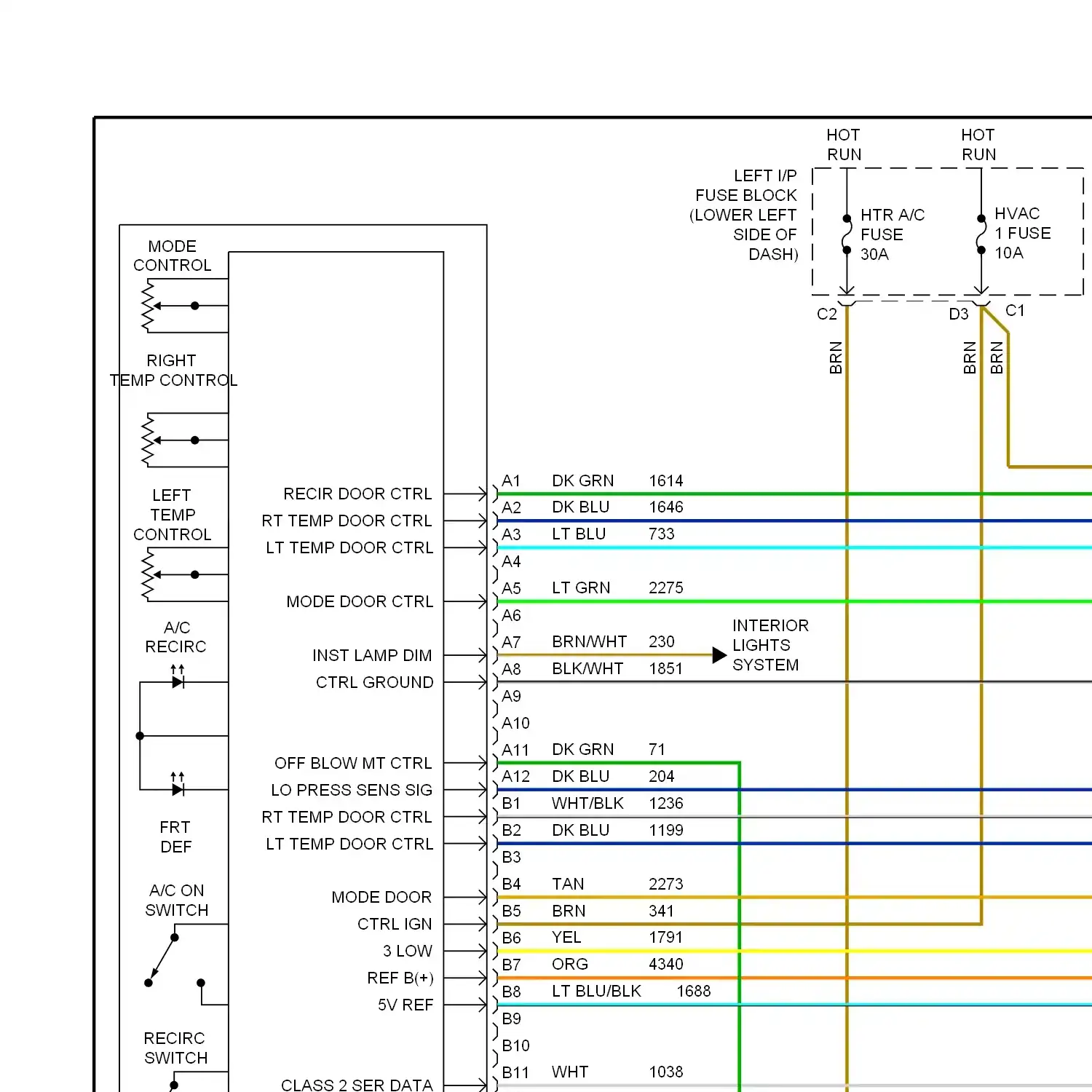Viewport: 1092px width, 1092px height.
Task: Select the "BLK/WHT" wire color label
Action: click(x=587, y=668)
